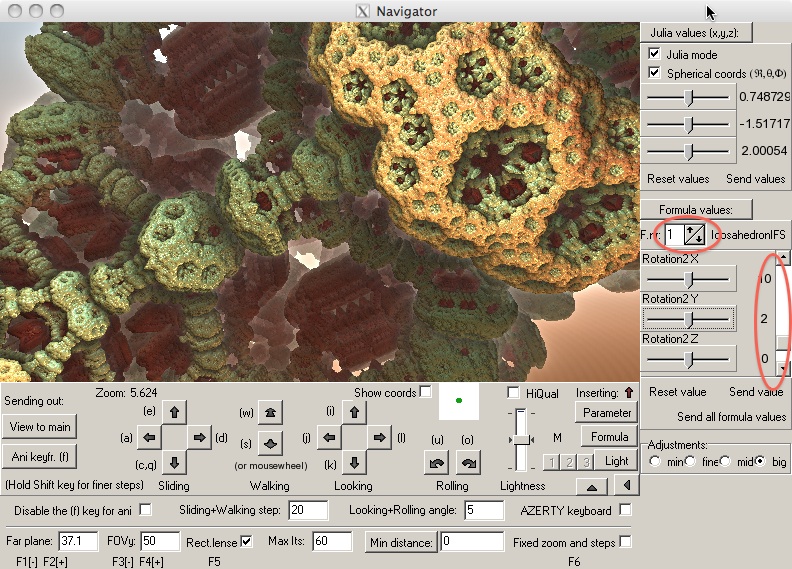Viewport: 792px width, 569px height.
Task: Click the Far plane input field
Action: tap(78, 541)
